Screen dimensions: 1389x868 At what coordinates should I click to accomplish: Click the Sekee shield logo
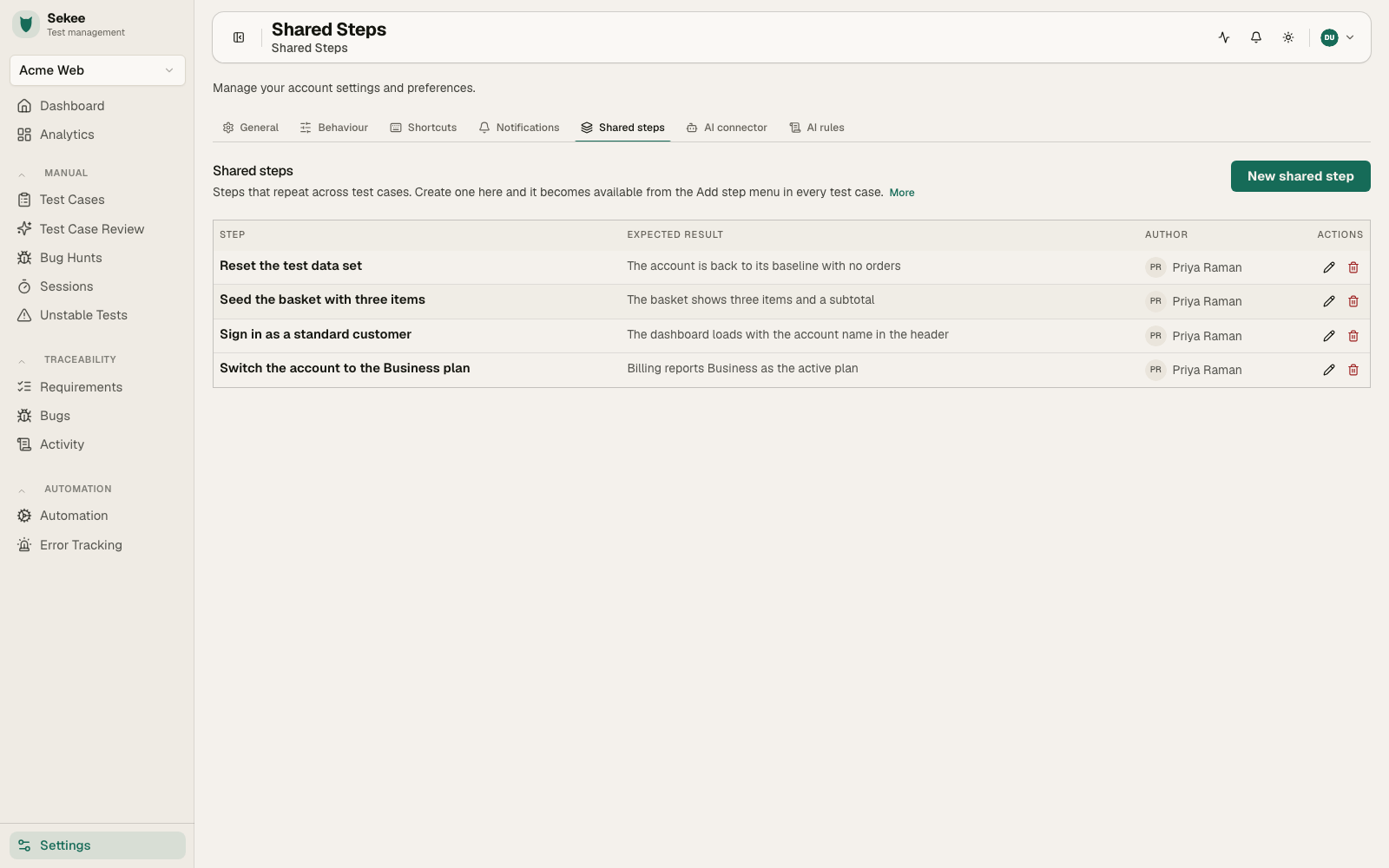point(26,24)
